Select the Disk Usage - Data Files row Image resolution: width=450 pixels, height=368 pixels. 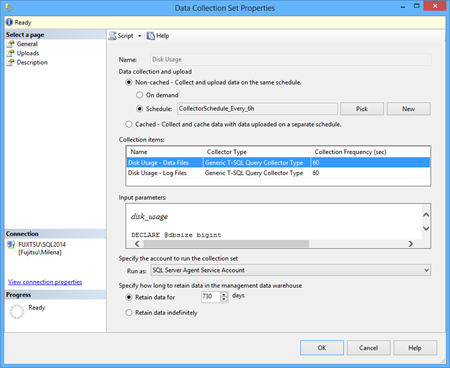(278, 163)
